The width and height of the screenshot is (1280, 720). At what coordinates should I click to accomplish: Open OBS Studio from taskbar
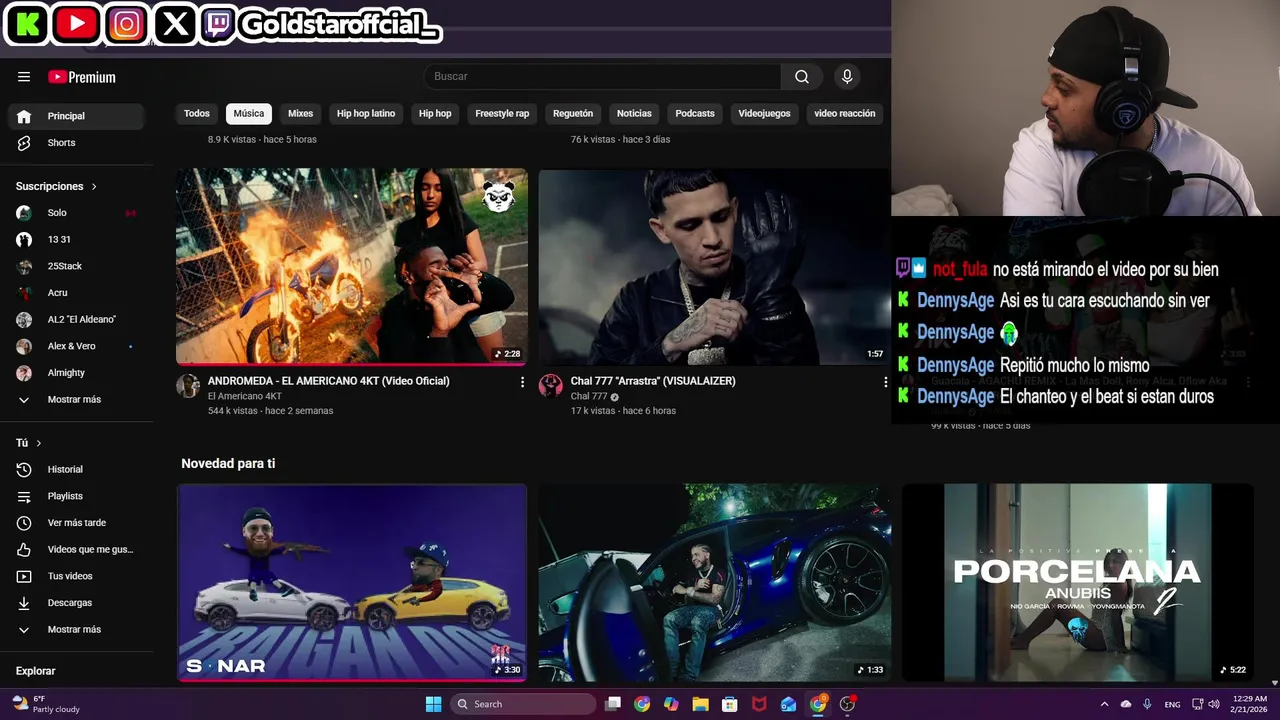point(847,704)
